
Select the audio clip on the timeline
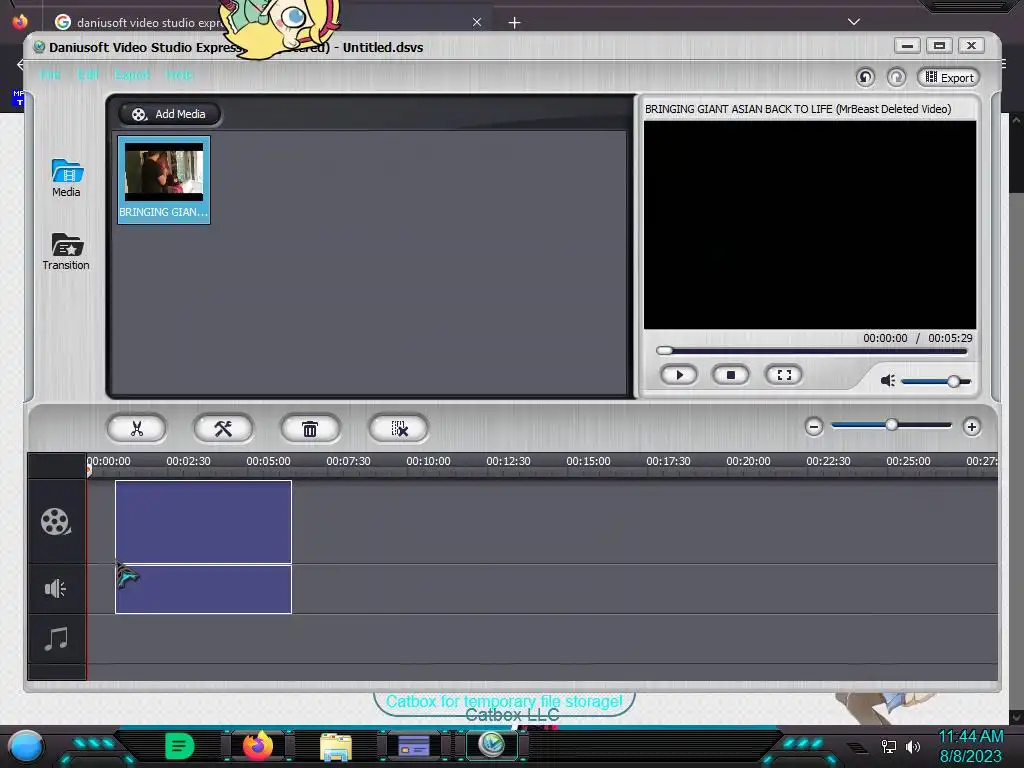(x=203, y=589)
